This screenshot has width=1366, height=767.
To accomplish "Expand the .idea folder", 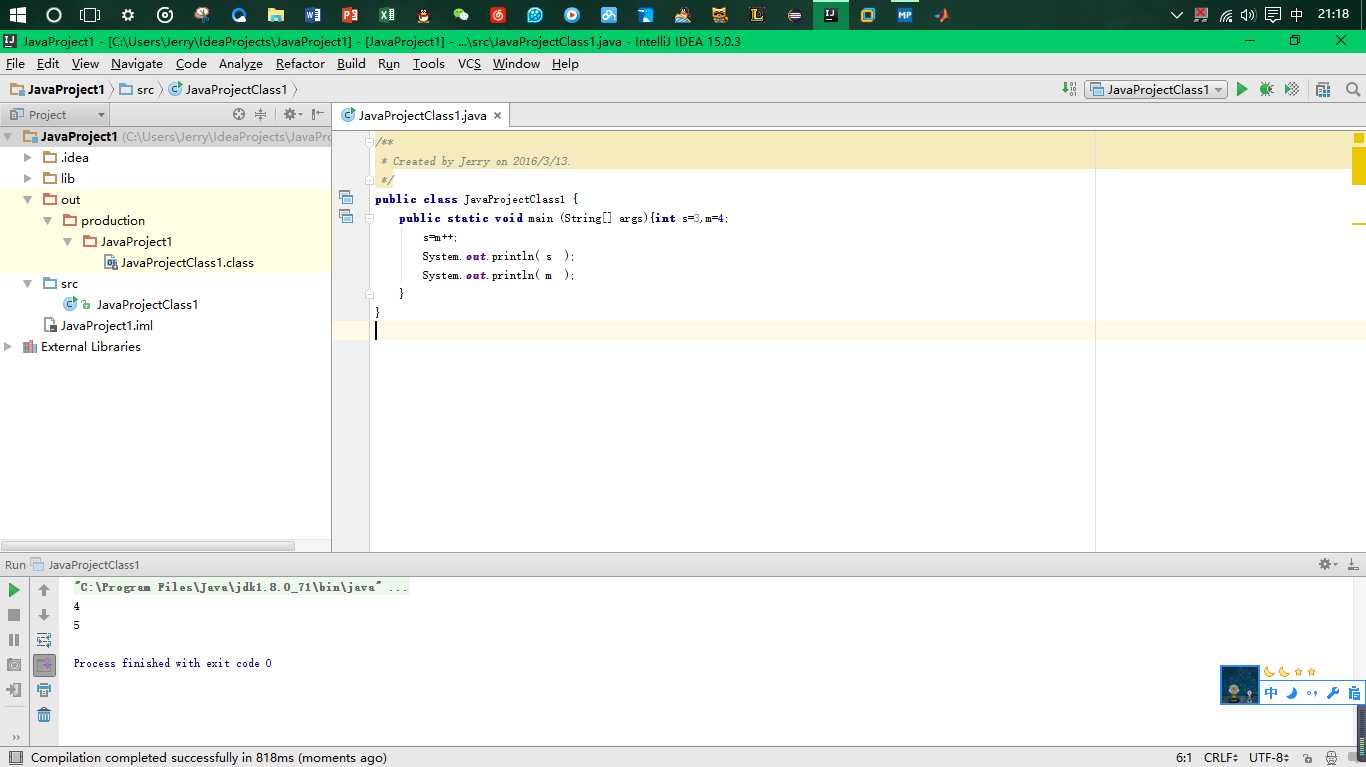I will tap(28, 157).
